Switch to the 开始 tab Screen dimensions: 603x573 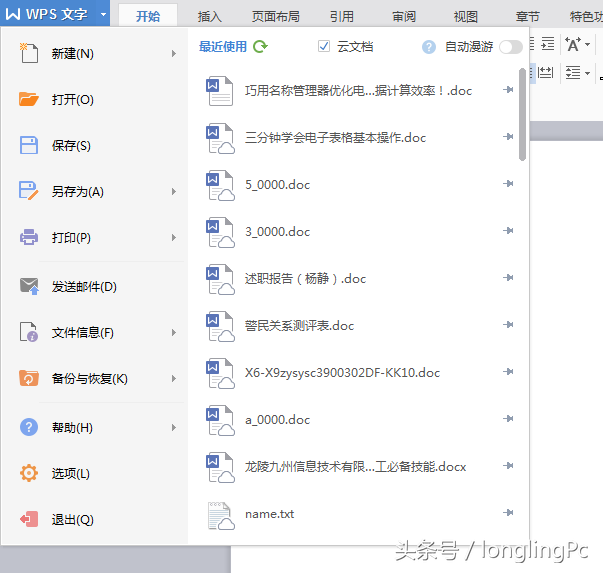pyautogui.click(x=148, y=16)
